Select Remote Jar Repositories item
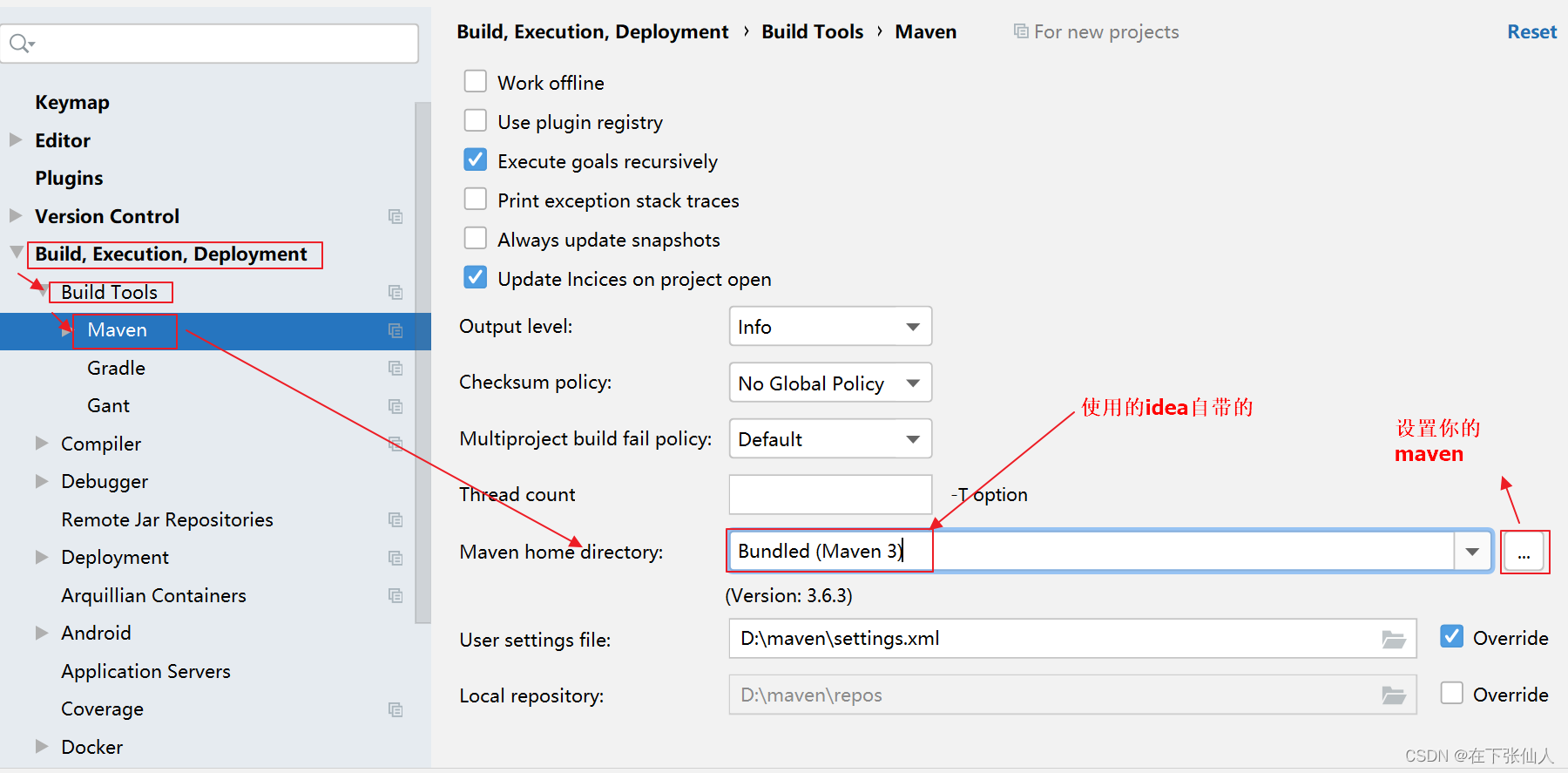This screenshot has height=773, width=1568. [x=167, y=519]
